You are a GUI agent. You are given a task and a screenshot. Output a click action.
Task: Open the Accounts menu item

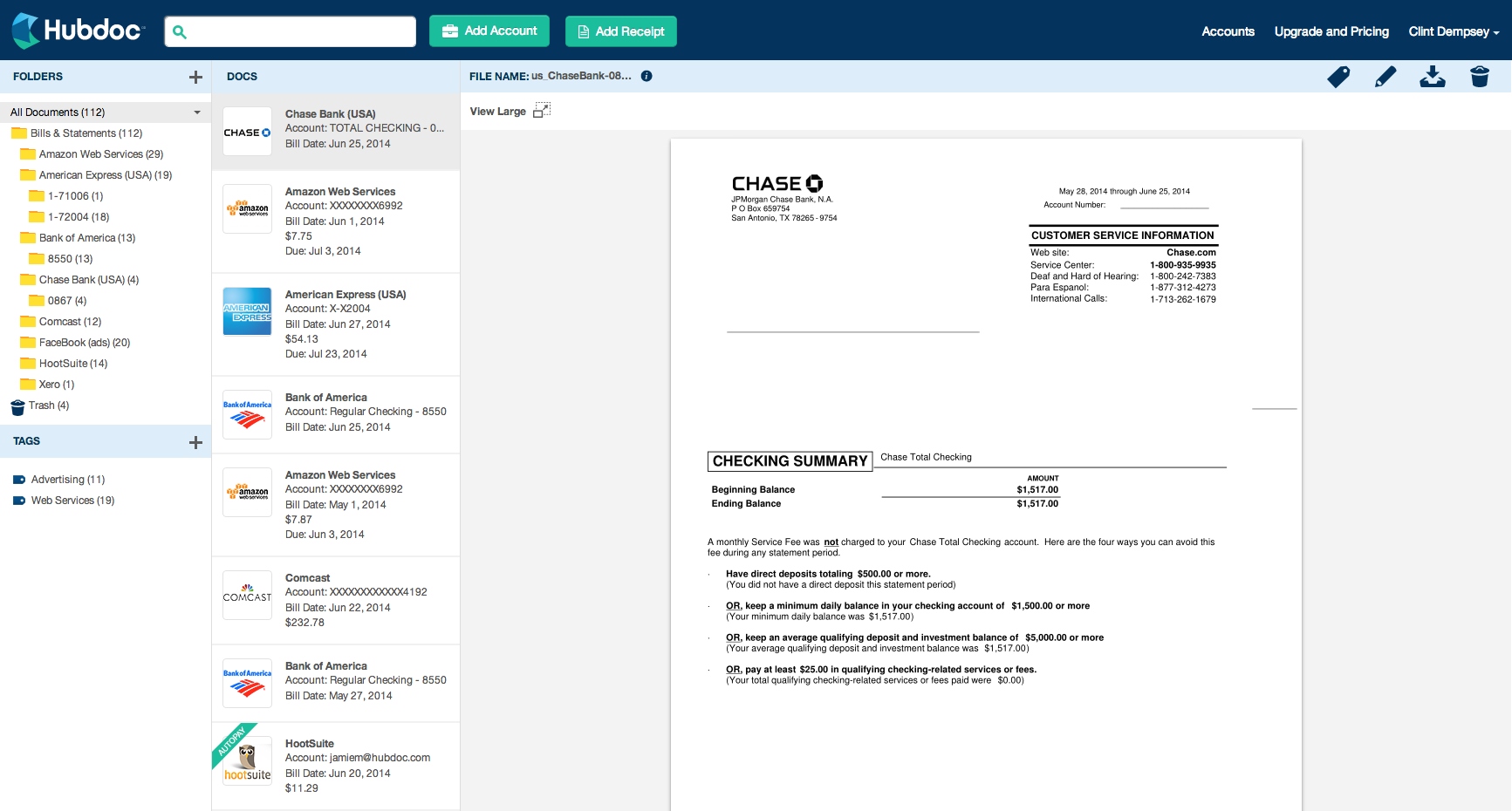pos(1228,31)
